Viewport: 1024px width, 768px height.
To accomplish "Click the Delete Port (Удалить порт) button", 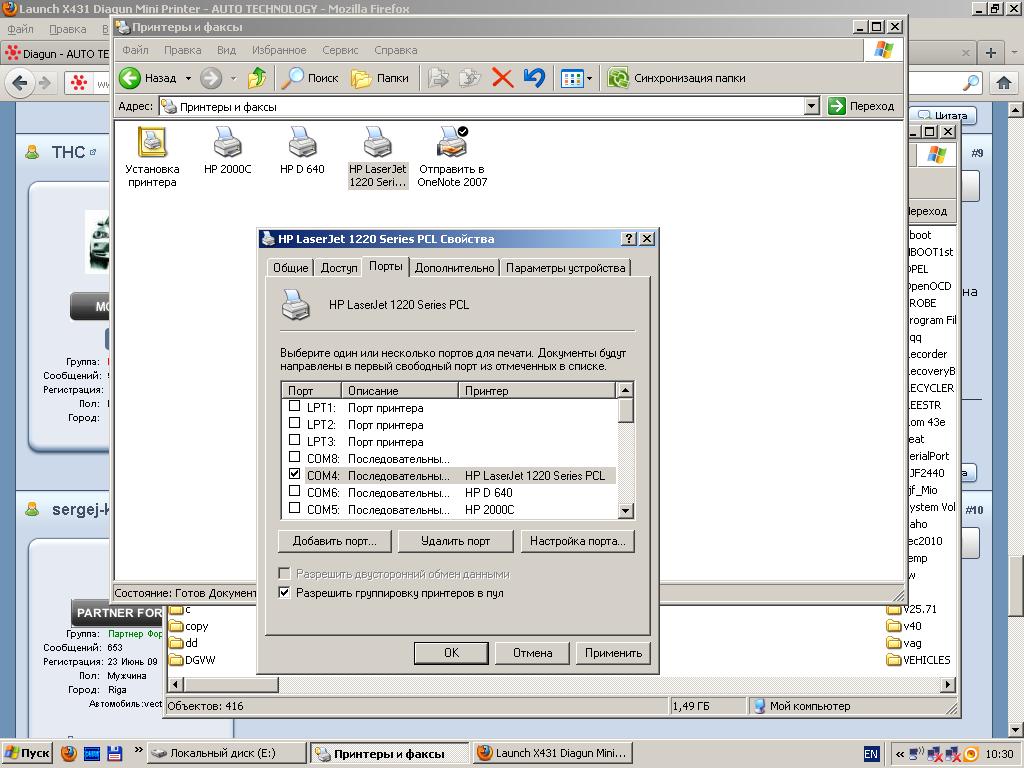I will [x=455, y=541].
